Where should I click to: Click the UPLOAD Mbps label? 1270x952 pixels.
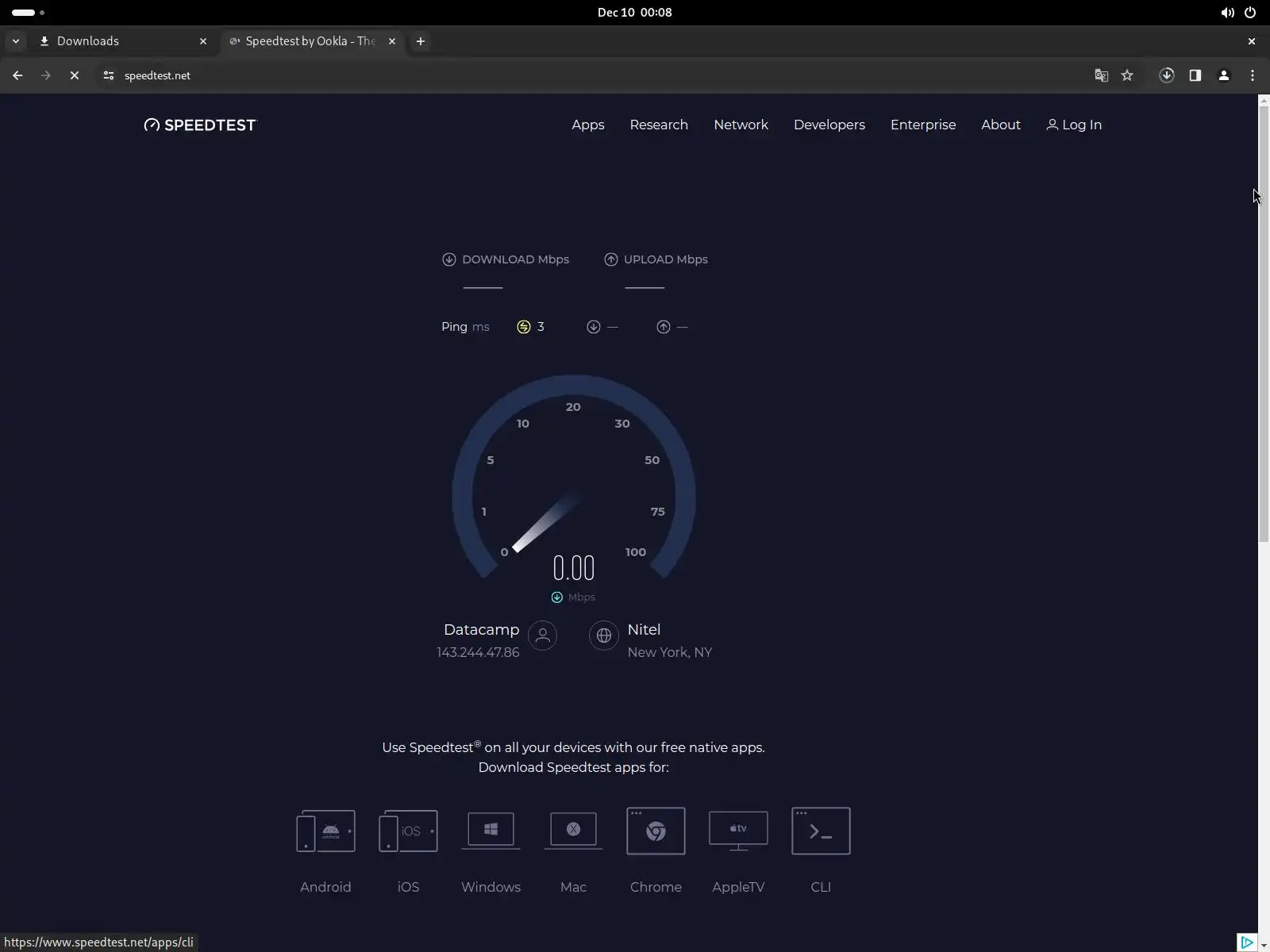666,259
